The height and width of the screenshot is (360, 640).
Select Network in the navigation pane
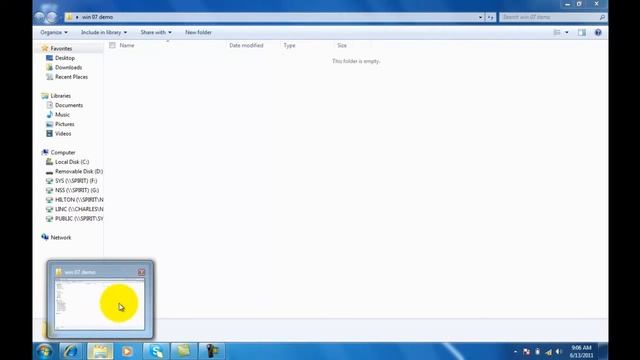pos(61,238)
